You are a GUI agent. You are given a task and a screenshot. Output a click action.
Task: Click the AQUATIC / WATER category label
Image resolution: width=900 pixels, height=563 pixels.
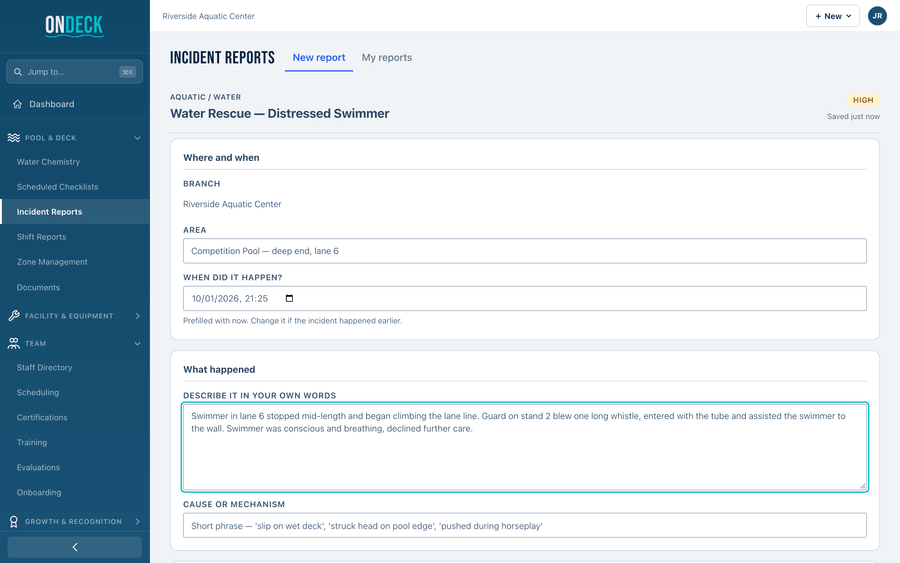click(205, 97)
